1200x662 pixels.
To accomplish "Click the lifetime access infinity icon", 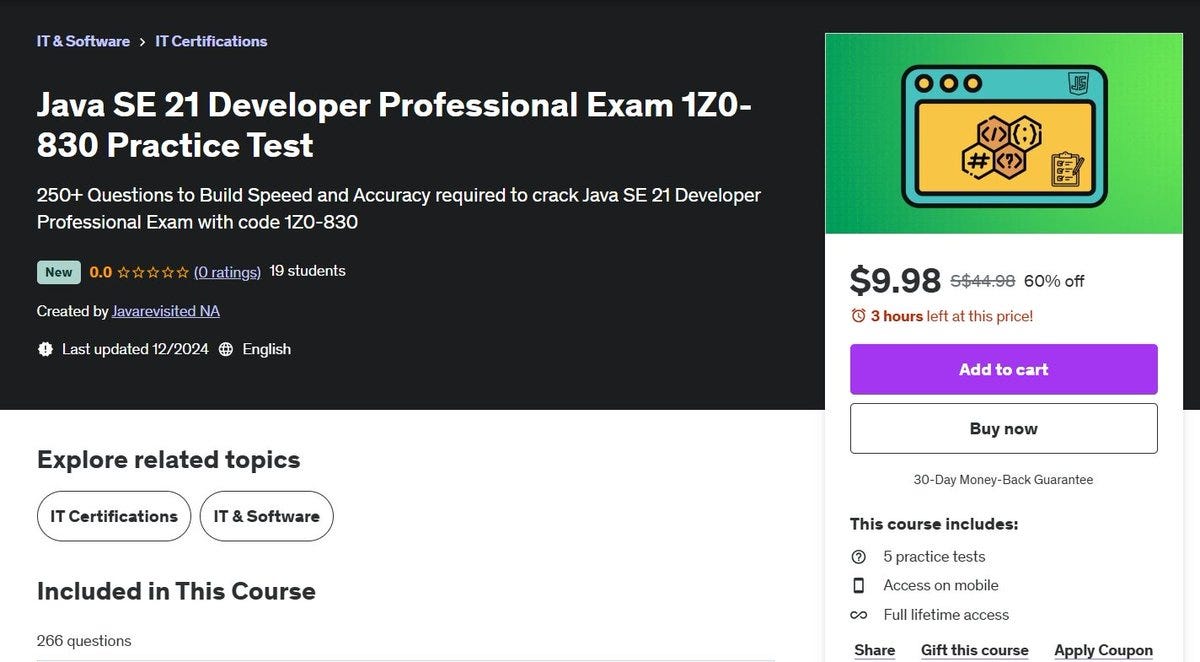I will coord(858,615).
